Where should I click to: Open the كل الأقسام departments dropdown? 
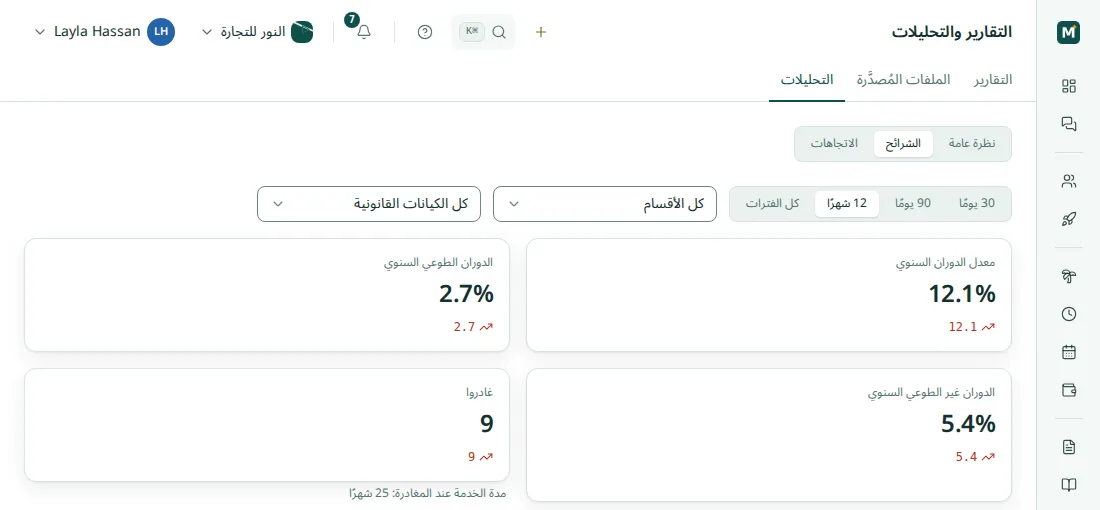605,204
